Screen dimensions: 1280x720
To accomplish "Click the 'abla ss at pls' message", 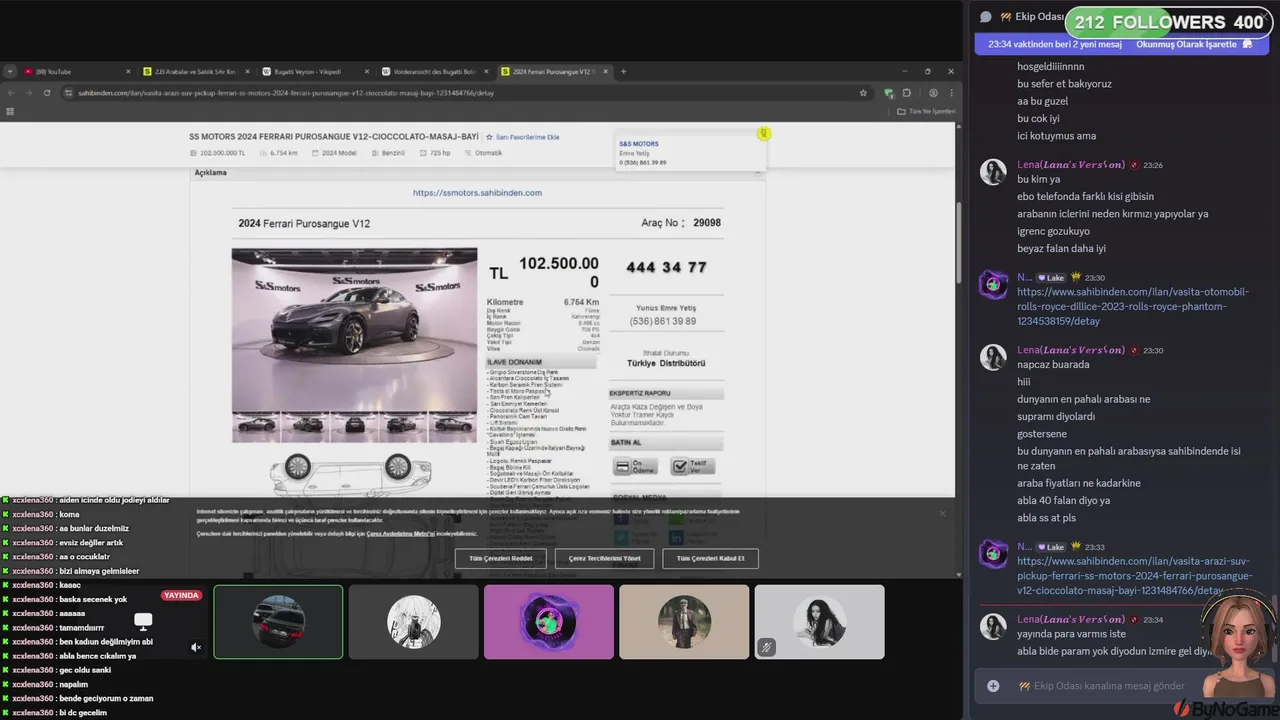I will tap(1046, 518).
